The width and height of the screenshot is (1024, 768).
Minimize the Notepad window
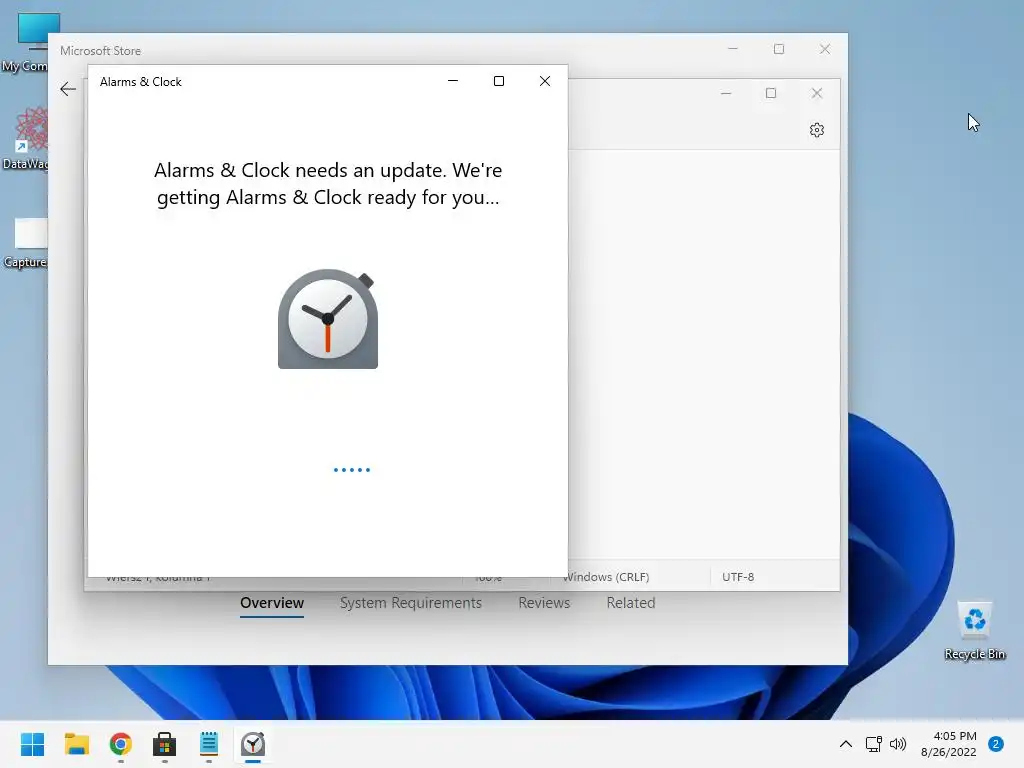(726, 93)
